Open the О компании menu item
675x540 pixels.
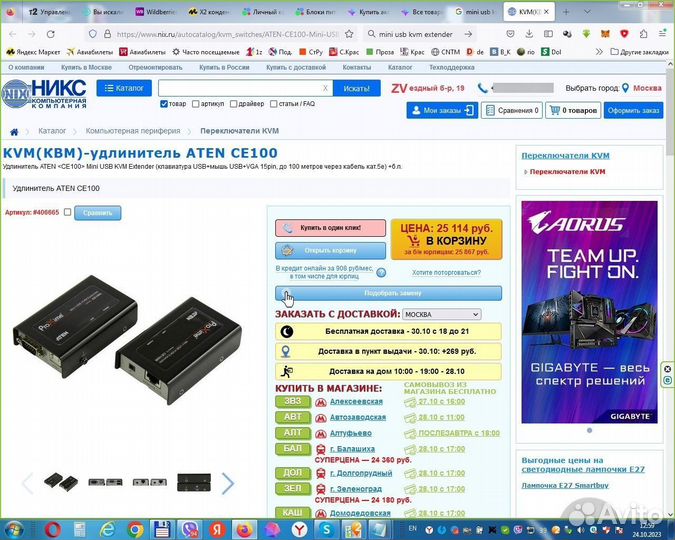pyautogui.click(x=26, y=68)
